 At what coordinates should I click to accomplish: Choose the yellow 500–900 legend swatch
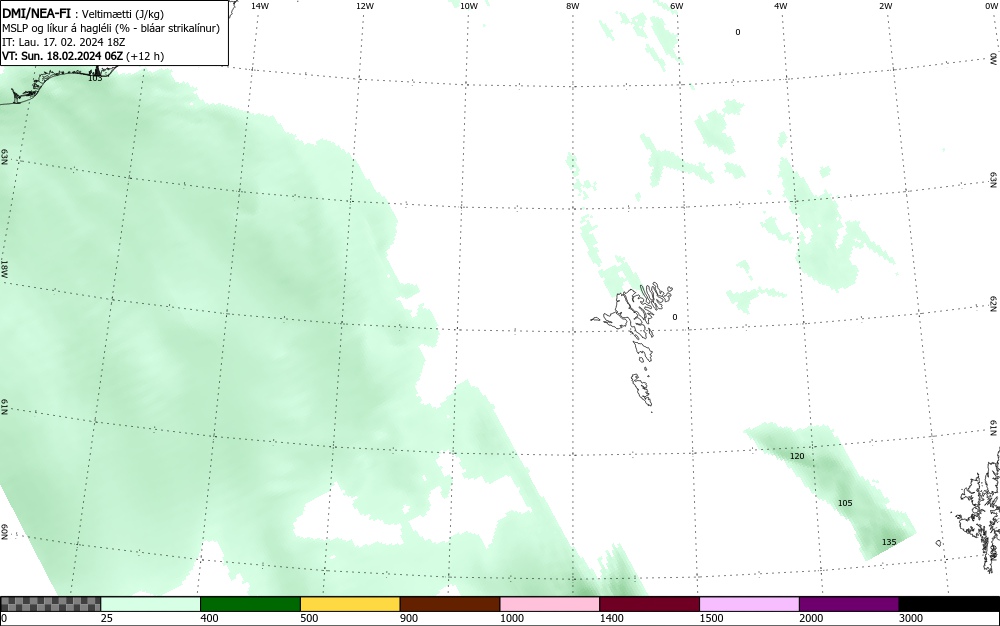tap(350, 604)
